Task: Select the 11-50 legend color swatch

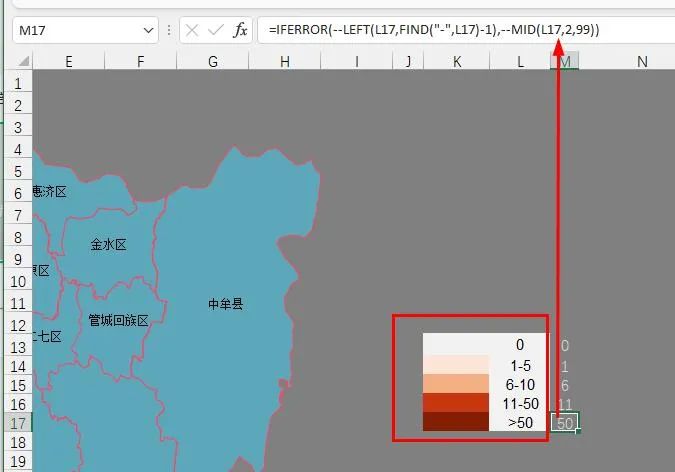Action: pos(456,403)
